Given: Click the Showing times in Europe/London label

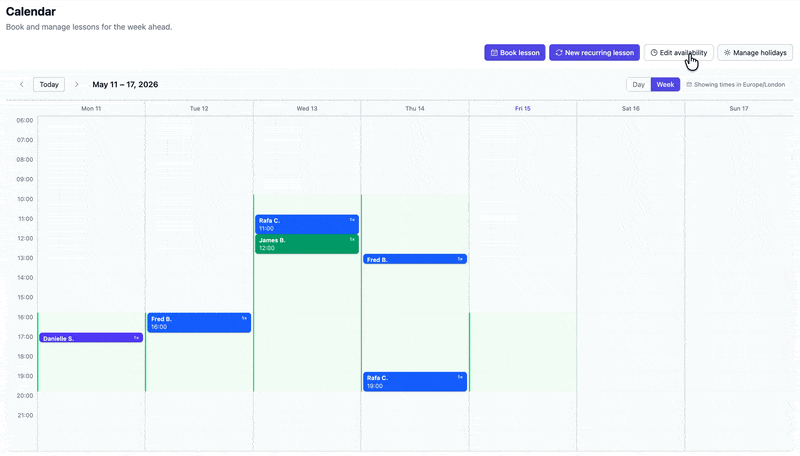Looking at the screenshot, I should pyautogui.click(x=739, y=85).
